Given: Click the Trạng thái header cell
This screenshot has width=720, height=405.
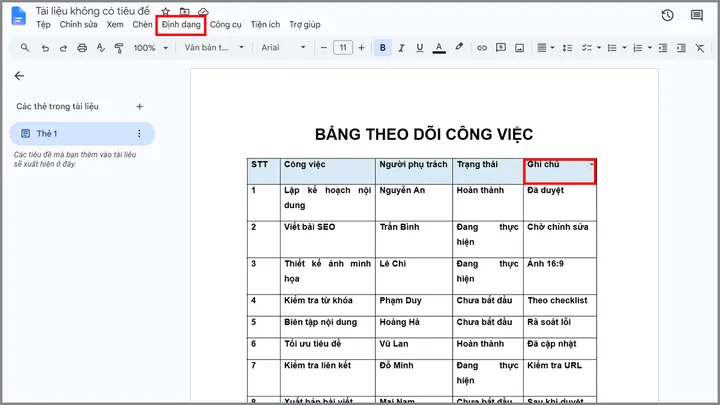Looking at the screenshot, I should click(x=488, y=171).
